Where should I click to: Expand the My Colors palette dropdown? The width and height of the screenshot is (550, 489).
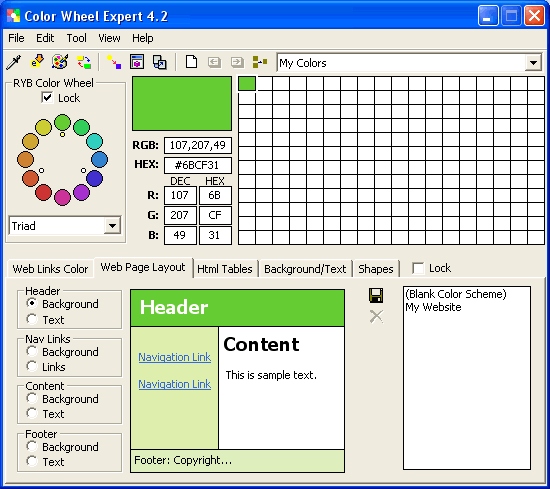click(534, 63)
